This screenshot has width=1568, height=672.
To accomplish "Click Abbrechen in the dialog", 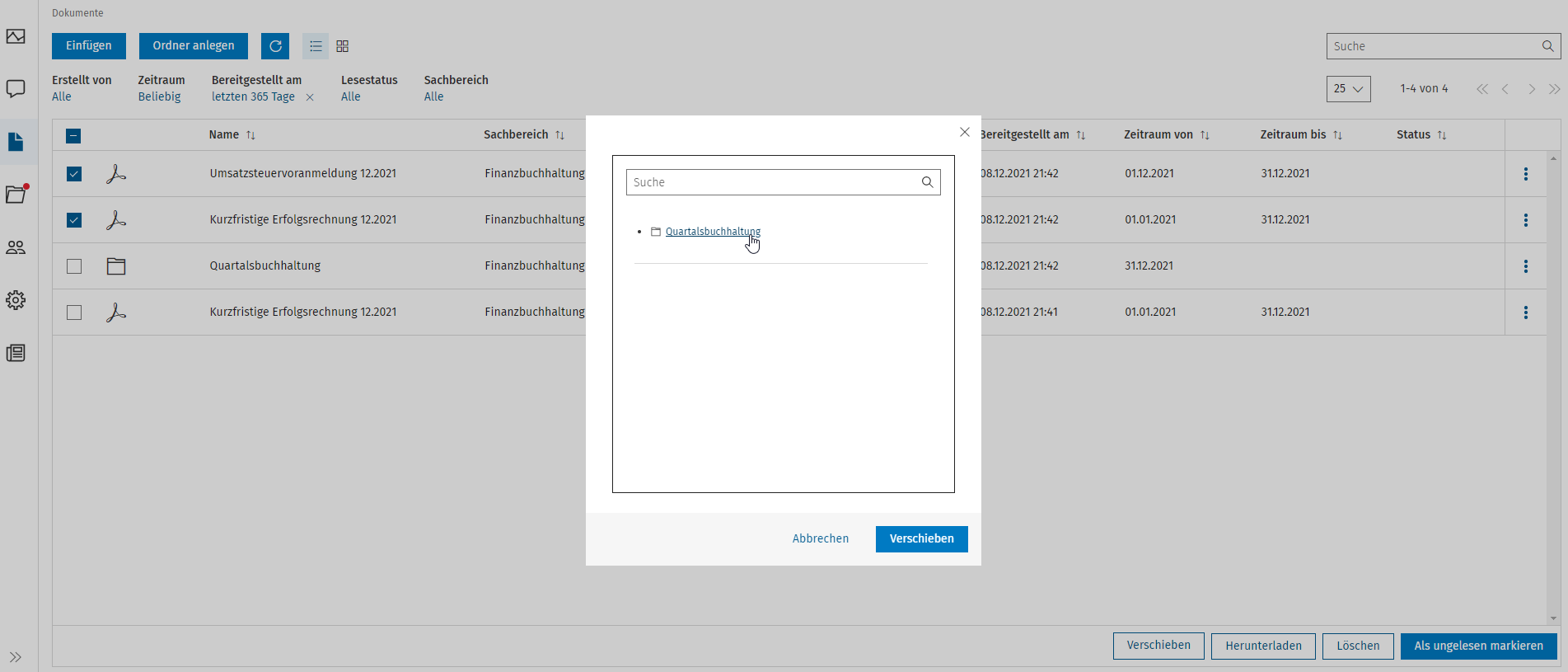I will [x=821, y=539].
